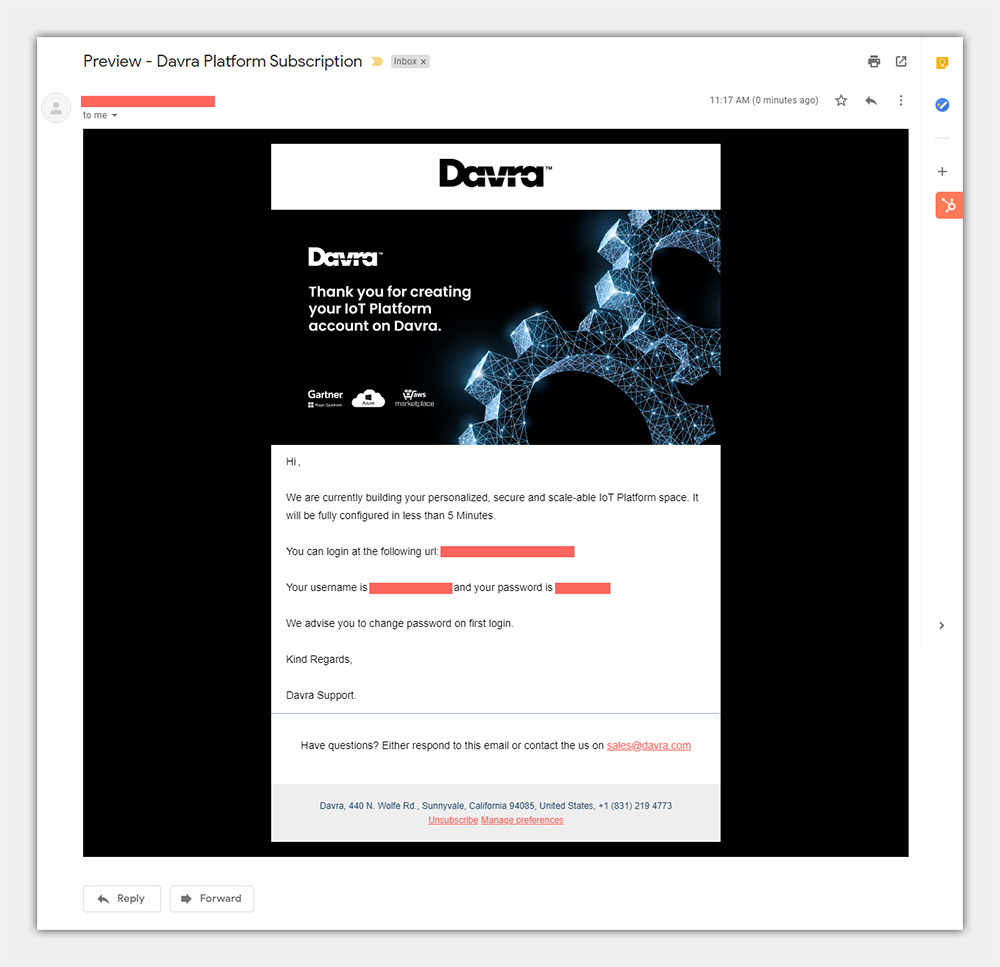Image resolution: width=1000 pixels, height=967 pixels.
Task: Click the 'Davra Support.' signature text
Action: [321, 695]
